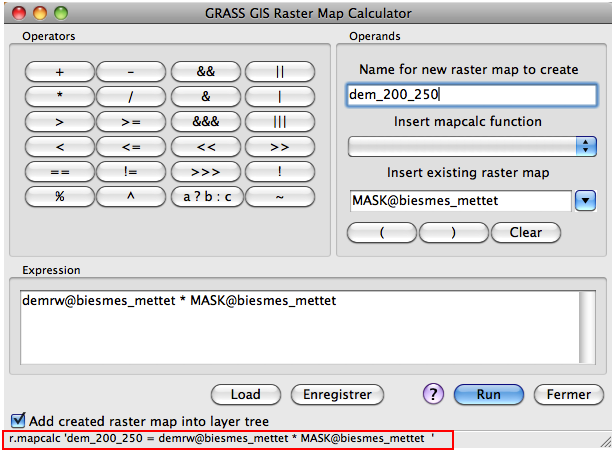Toggle Add created raster map into layer tree
This screenshot has height=452, width=614.
click(x=18, y=421)
